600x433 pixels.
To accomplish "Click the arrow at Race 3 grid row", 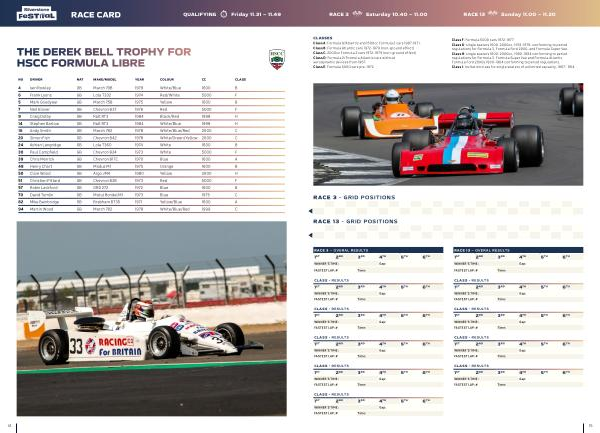I will [x=310, y=211].
